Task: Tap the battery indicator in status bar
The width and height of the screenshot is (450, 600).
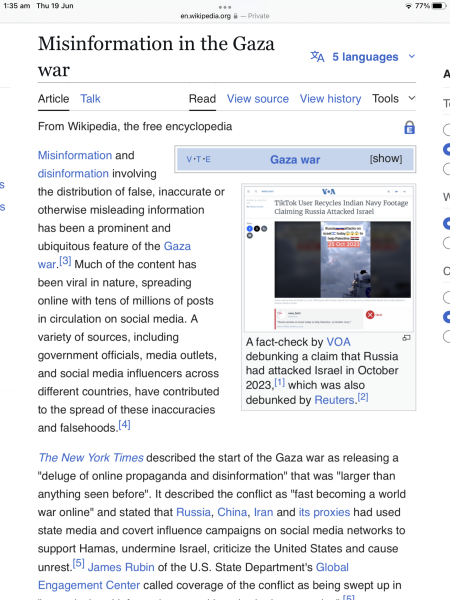Action: (438, 6)
